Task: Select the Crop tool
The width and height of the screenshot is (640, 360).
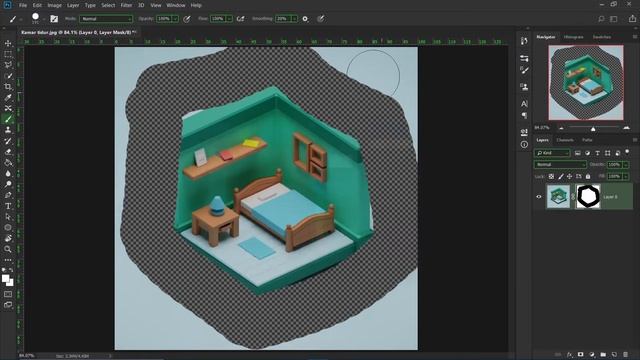Action: tap(8, 87)
